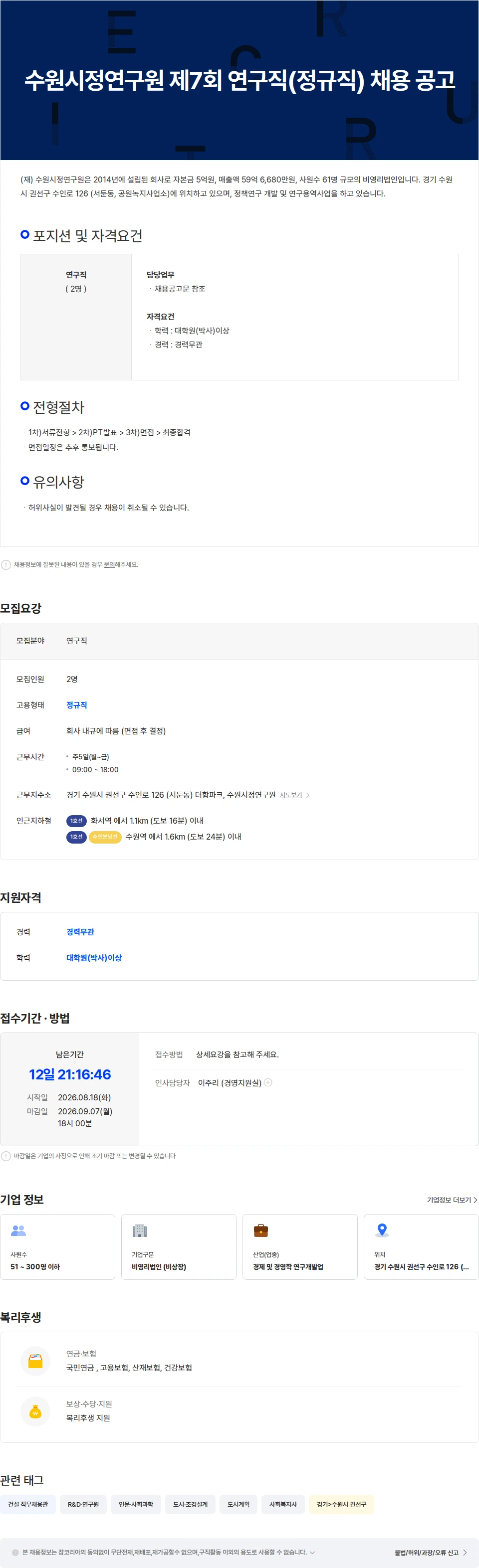
Task: Click the 시작일 2026.08.18(화) date
Action: click(84, 1097)
